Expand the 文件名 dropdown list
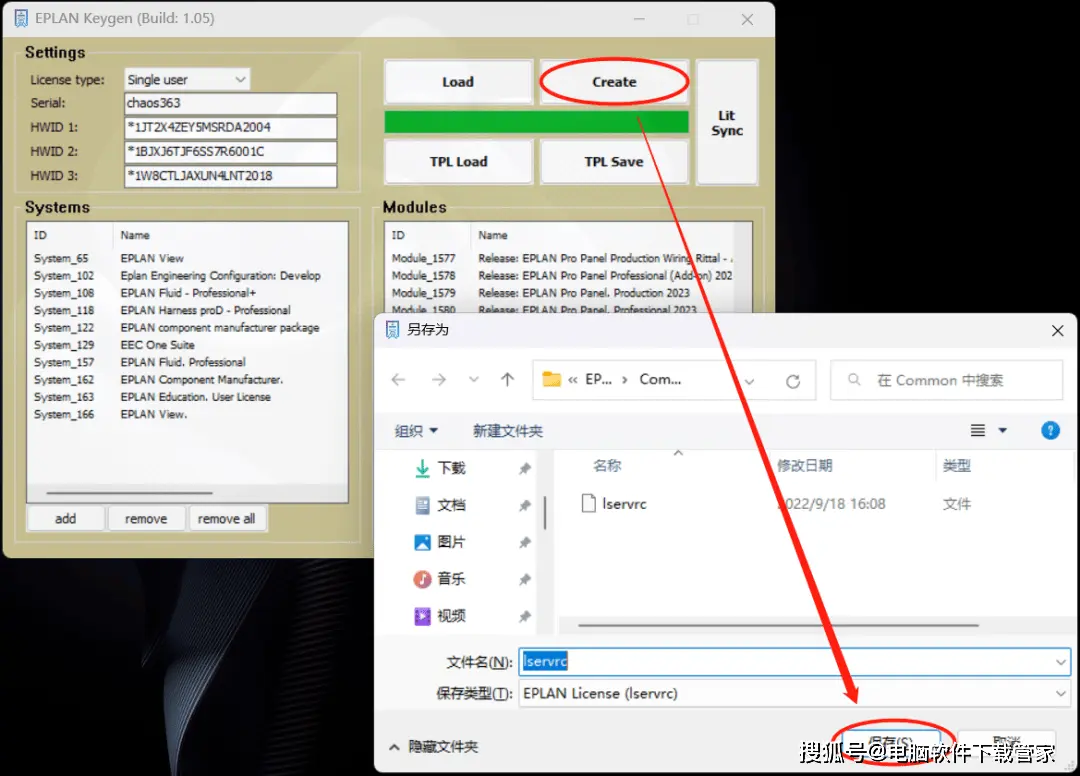Screen dimensions: 1080x776 click(x=1060, y=662)
